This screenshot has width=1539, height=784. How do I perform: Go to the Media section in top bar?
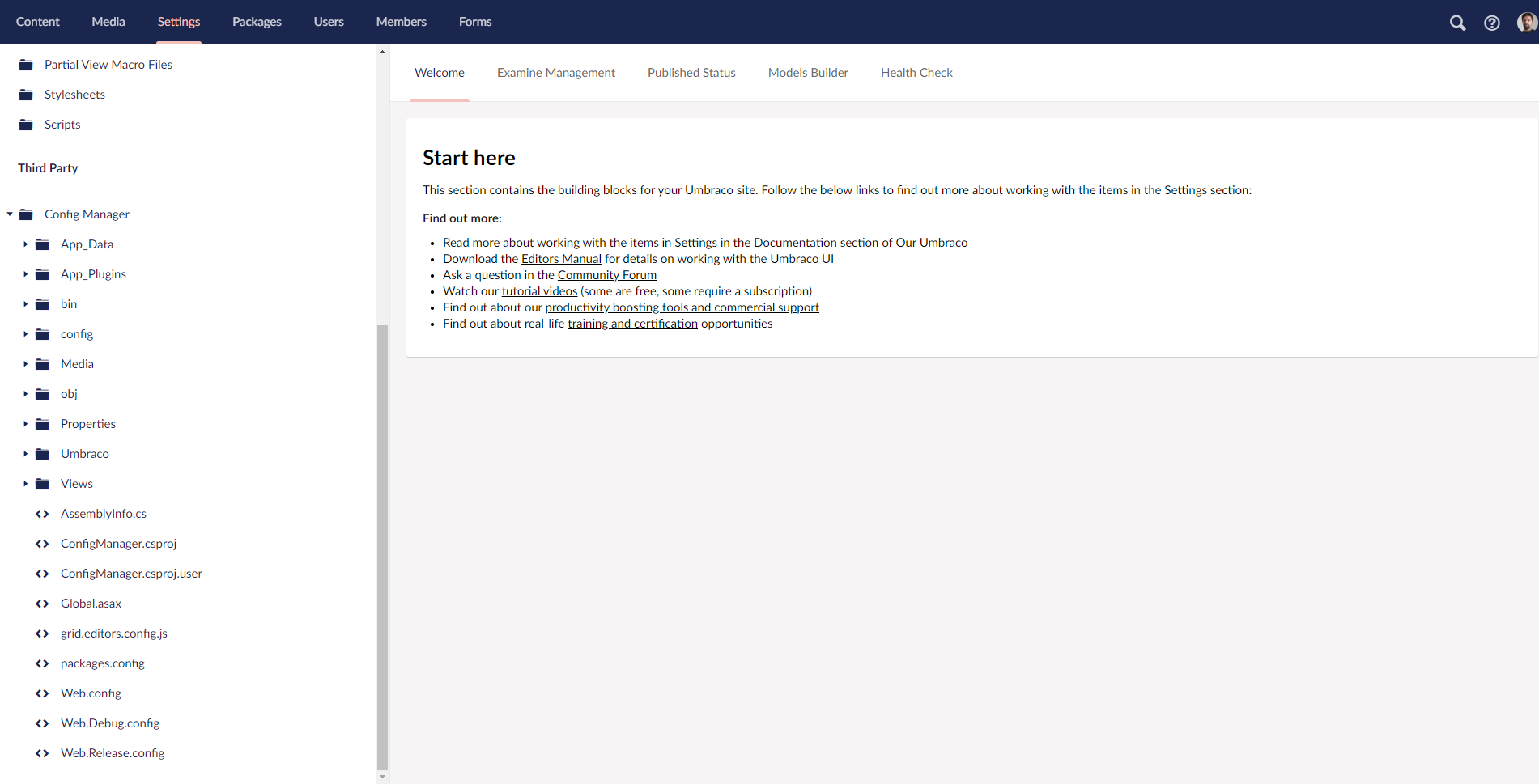pos(108,22)
